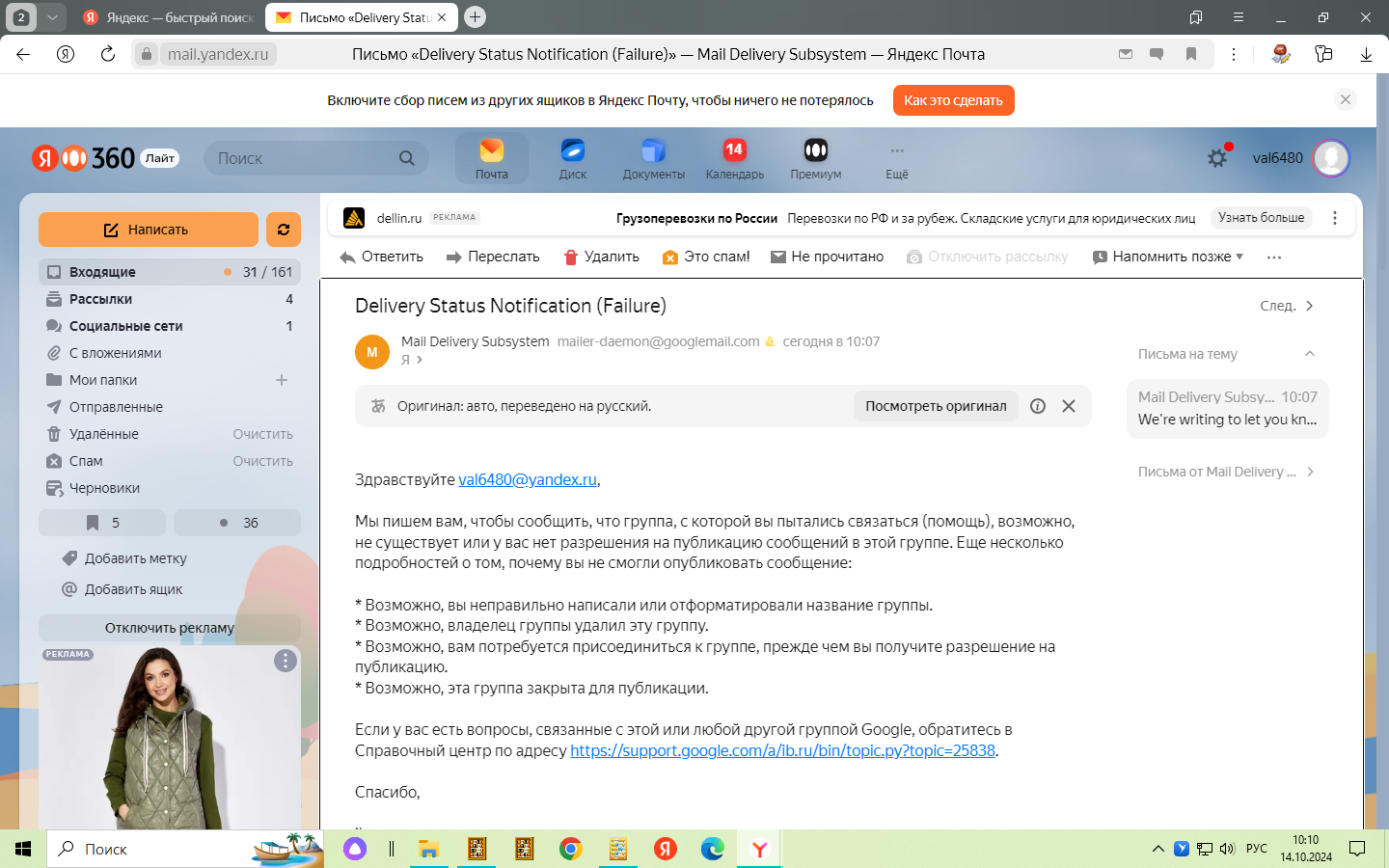Screen dimensions: 1389x868
Task: Open the Черновики folder
Action: point(170,488)
